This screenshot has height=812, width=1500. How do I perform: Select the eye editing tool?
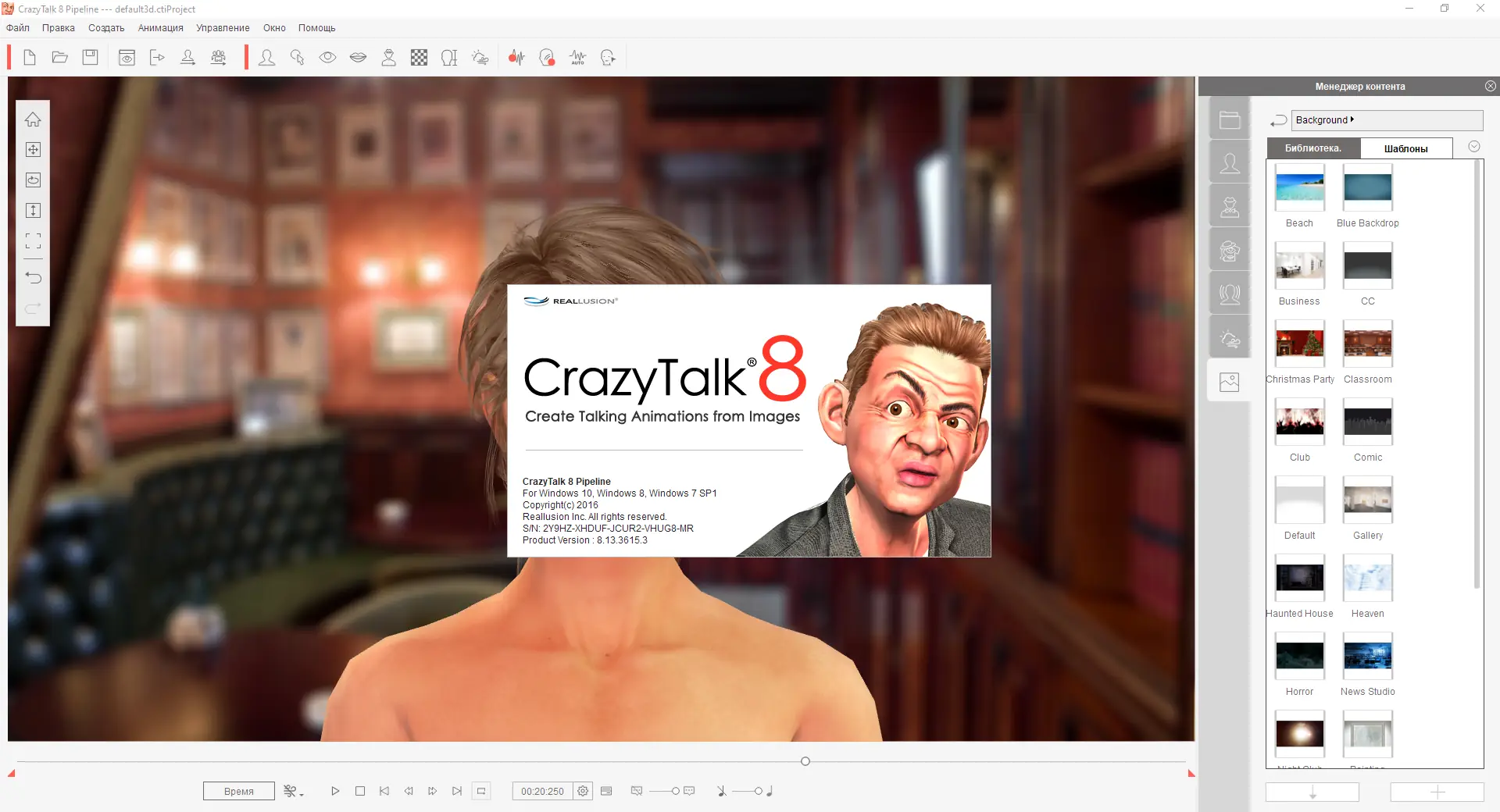tap(327, 57)
